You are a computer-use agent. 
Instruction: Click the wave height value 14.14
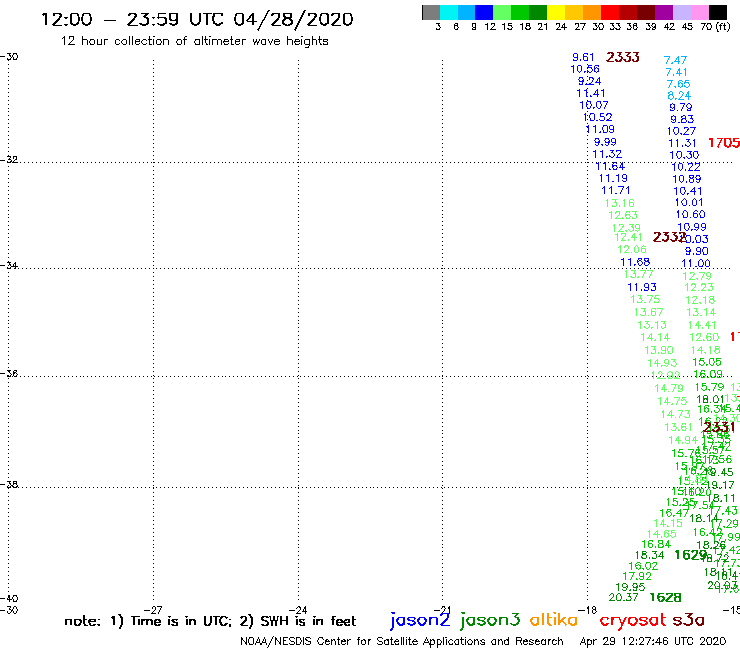tap(655, 337)
